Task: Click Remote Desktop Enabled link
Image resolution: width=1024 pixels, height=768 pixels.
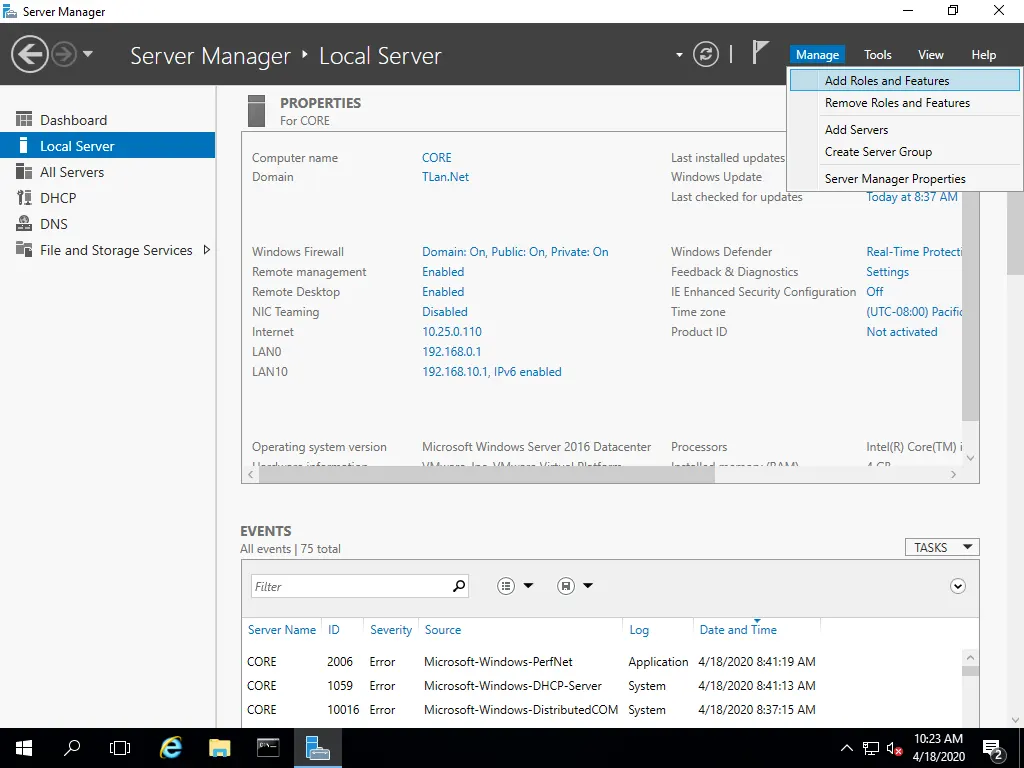Action: (443, 291)
